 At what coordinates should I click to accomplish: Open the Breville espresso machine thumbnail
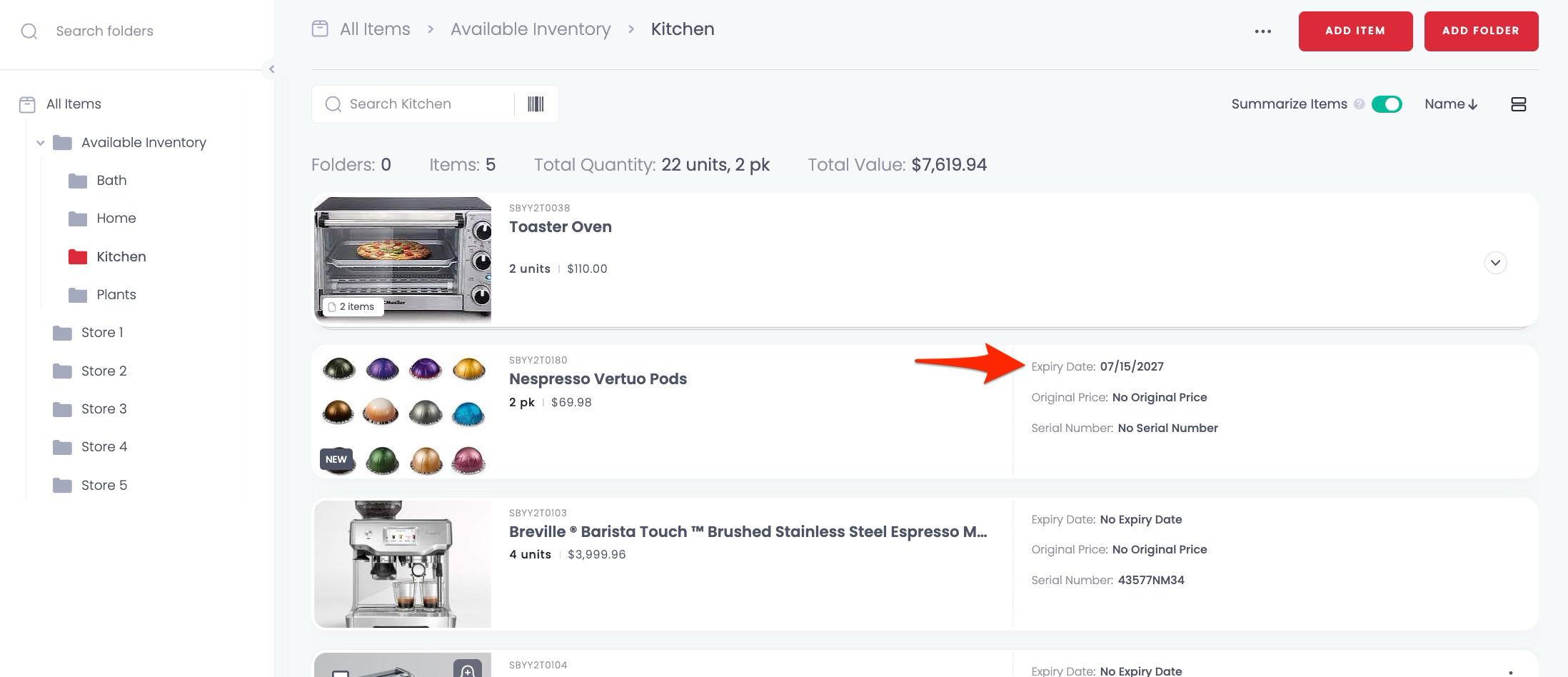[x=402, y=563]
